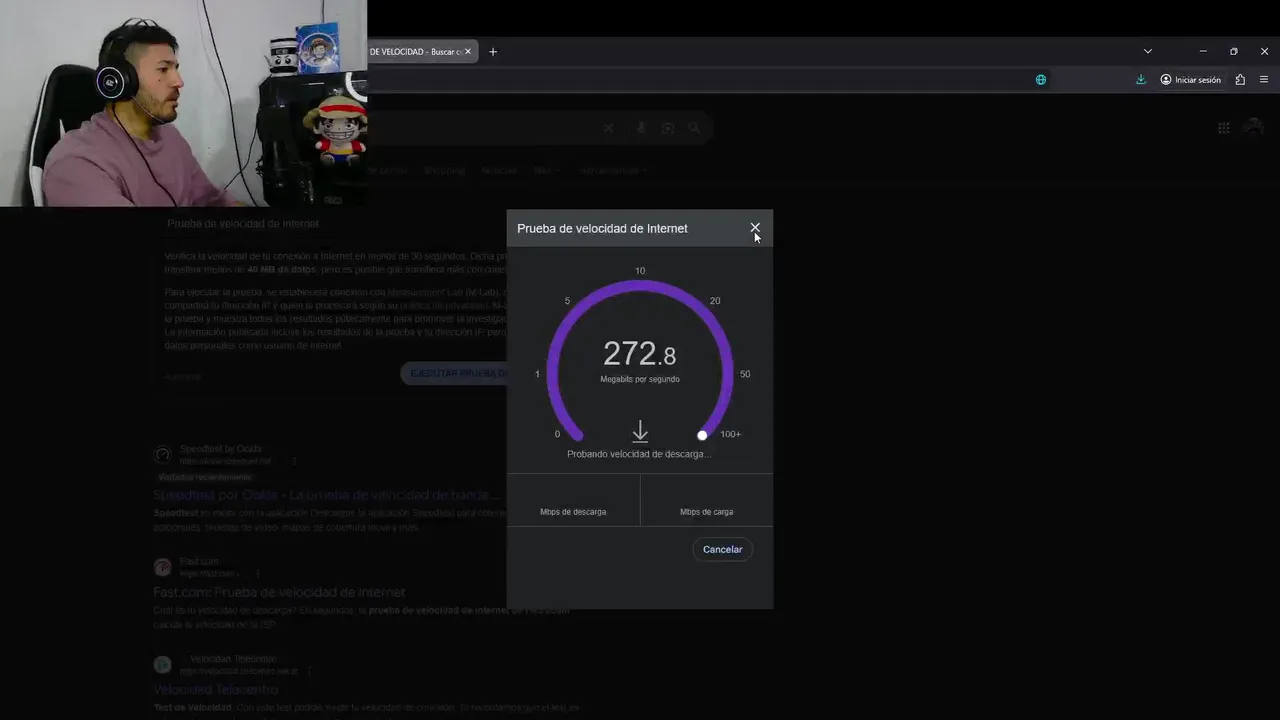
Task: Open the Speedtest por Ookla result link
Action: coord(327,495)
